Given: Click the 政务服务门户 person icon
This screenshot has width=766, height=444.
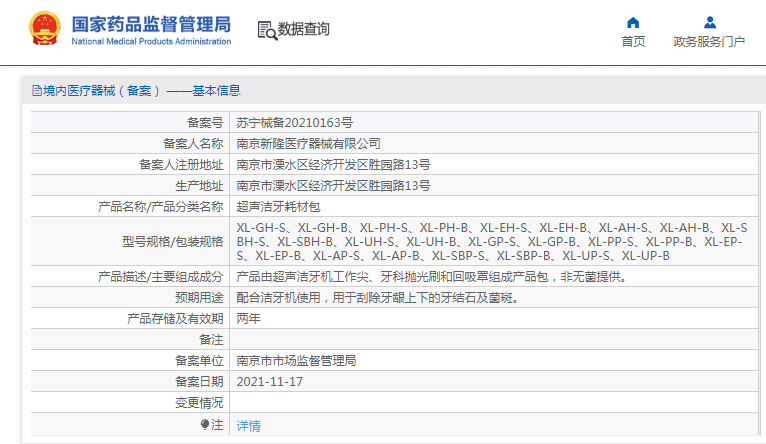Looking at the screenshot, I should point(709,22).
